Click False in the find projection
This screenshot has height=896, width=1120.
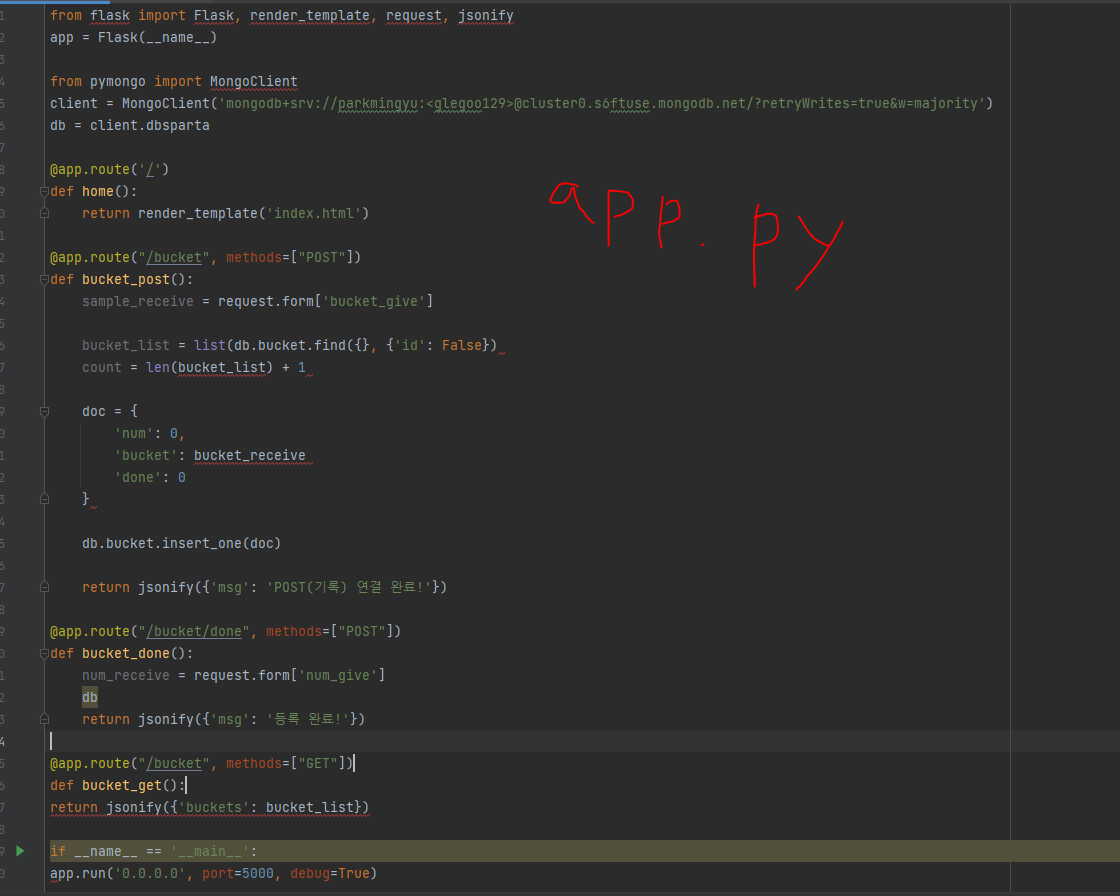point(461,346)
